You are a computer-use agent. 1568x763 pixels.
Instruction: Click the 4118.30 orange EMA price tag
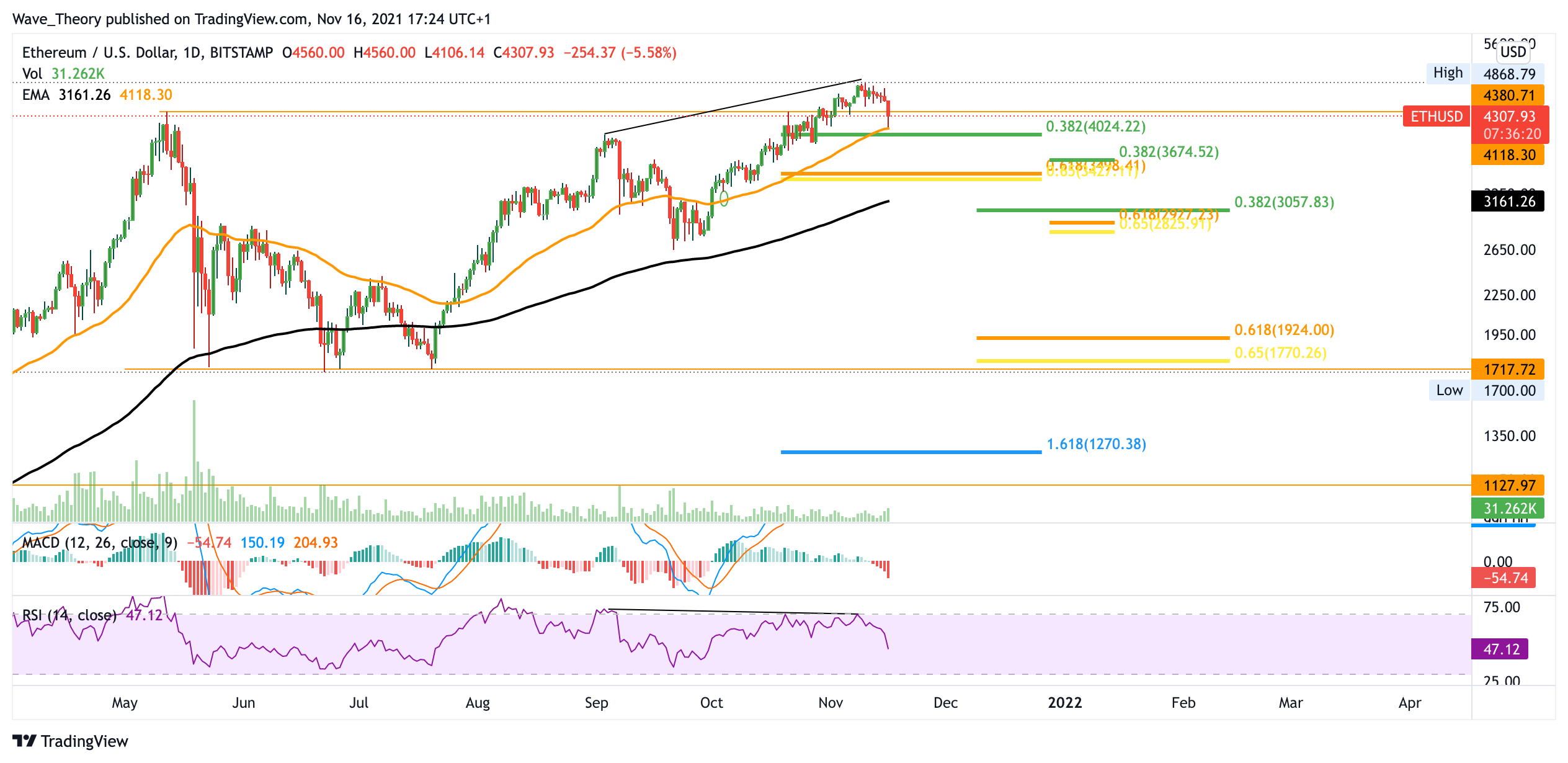pos(1508,155)
